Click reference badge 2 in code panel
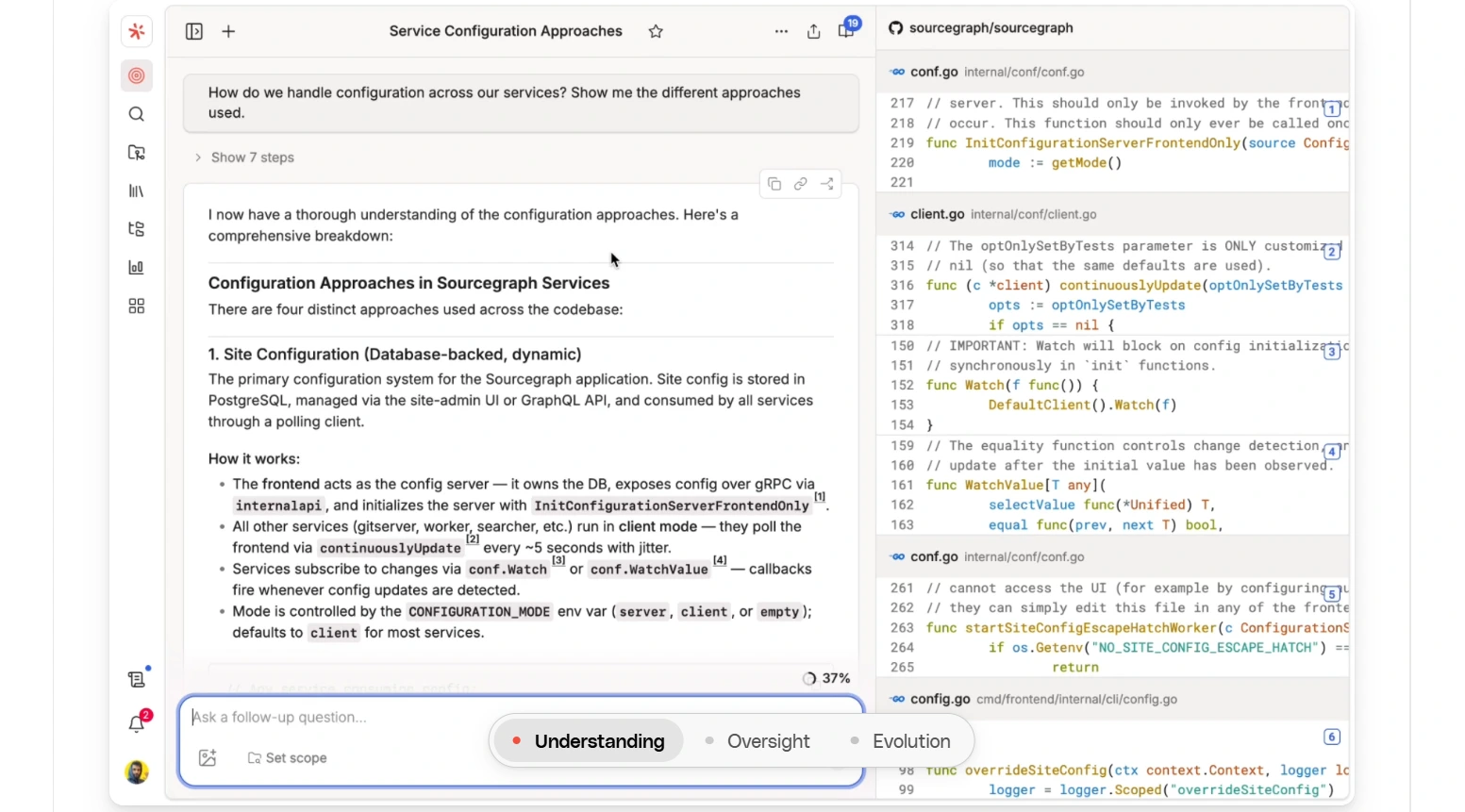 1332,252
